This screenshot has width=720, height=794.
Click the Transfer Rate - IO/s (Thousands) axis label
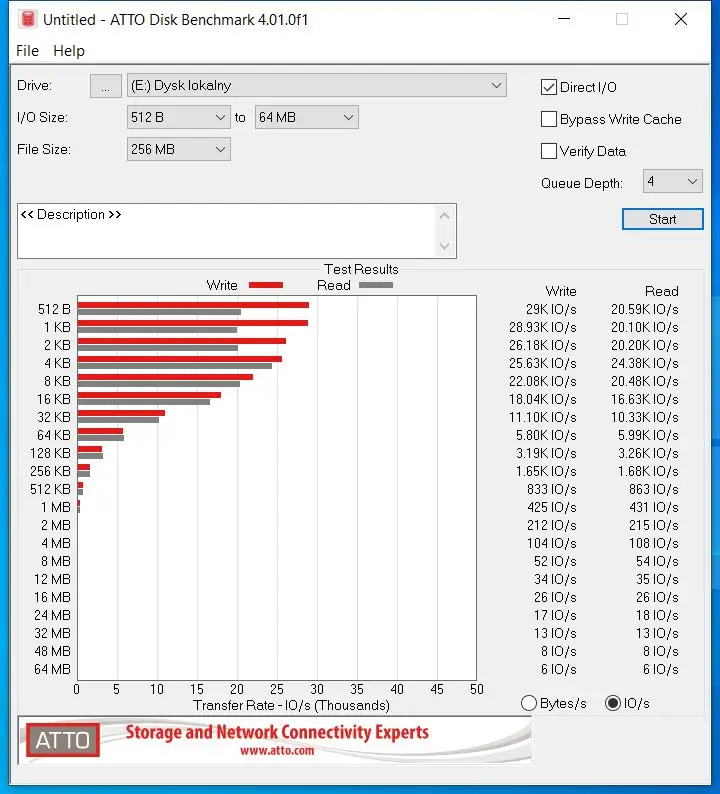coord(291,705)
